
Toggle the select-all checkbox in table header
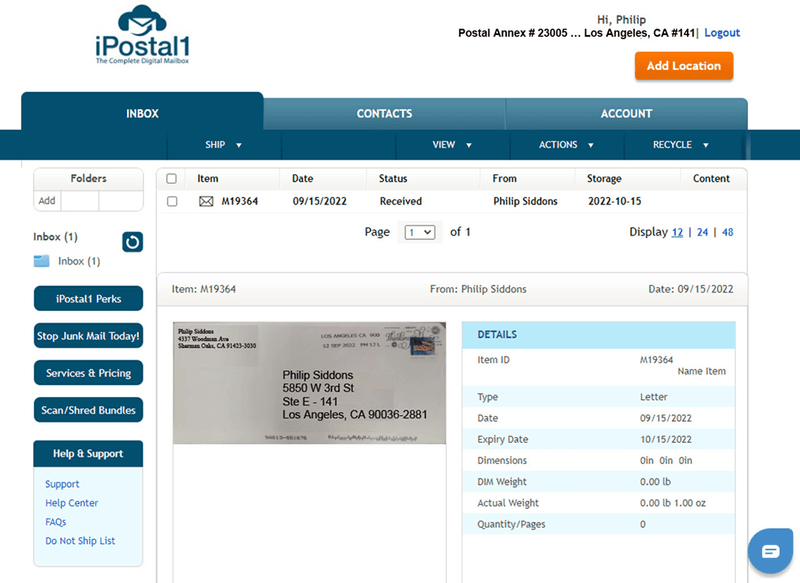coord(172,179)
